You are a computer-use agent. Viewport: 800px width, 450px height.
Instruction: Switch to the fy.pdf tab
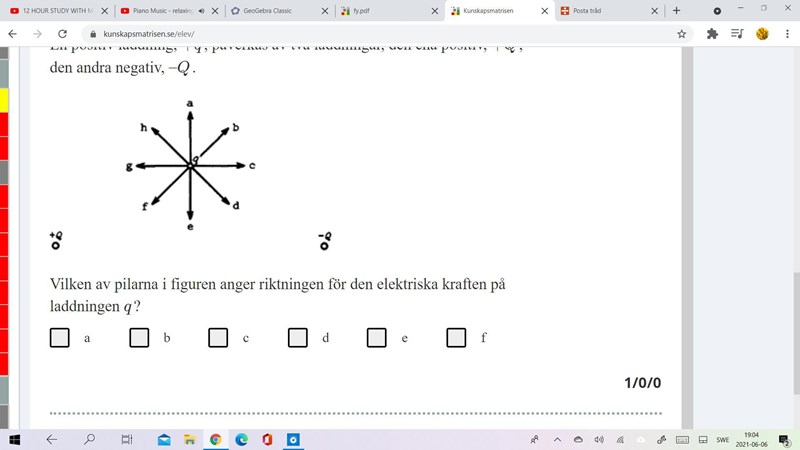(x=385, y=11)
